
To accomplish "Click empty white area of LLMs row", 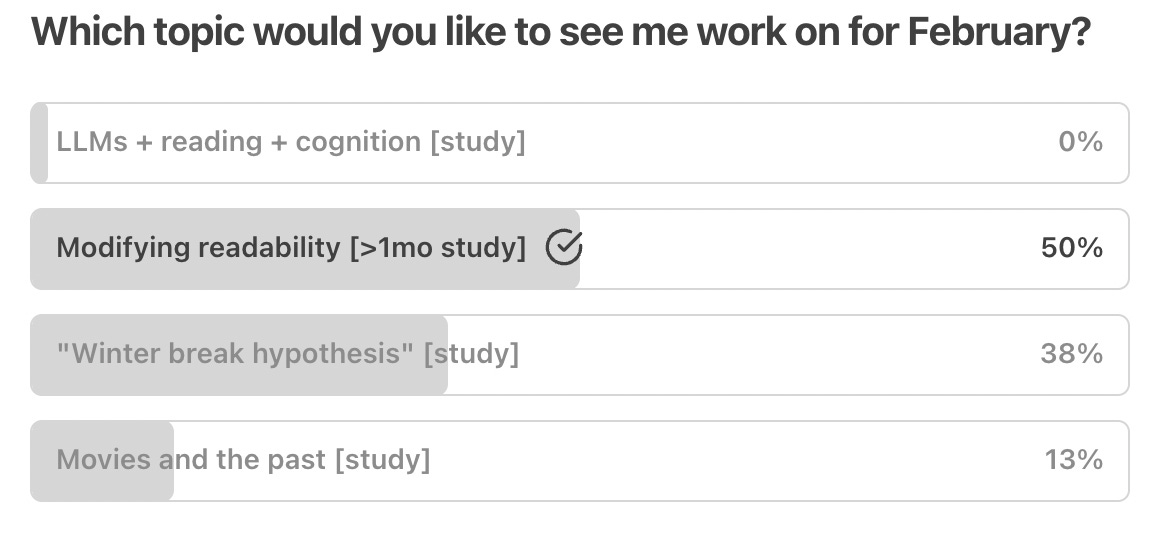I will 792,143.
